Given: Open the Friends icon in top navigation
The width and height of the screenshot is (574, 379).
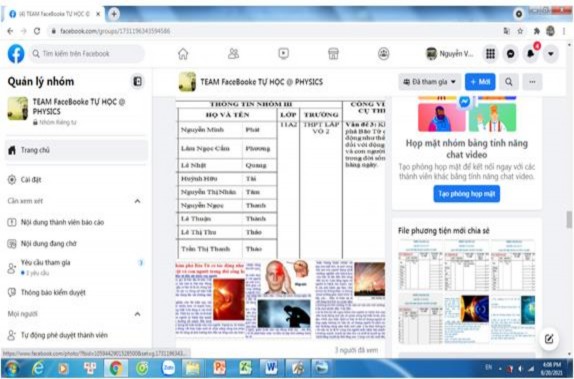Looking at the screenshot, I should coord(233,54).
